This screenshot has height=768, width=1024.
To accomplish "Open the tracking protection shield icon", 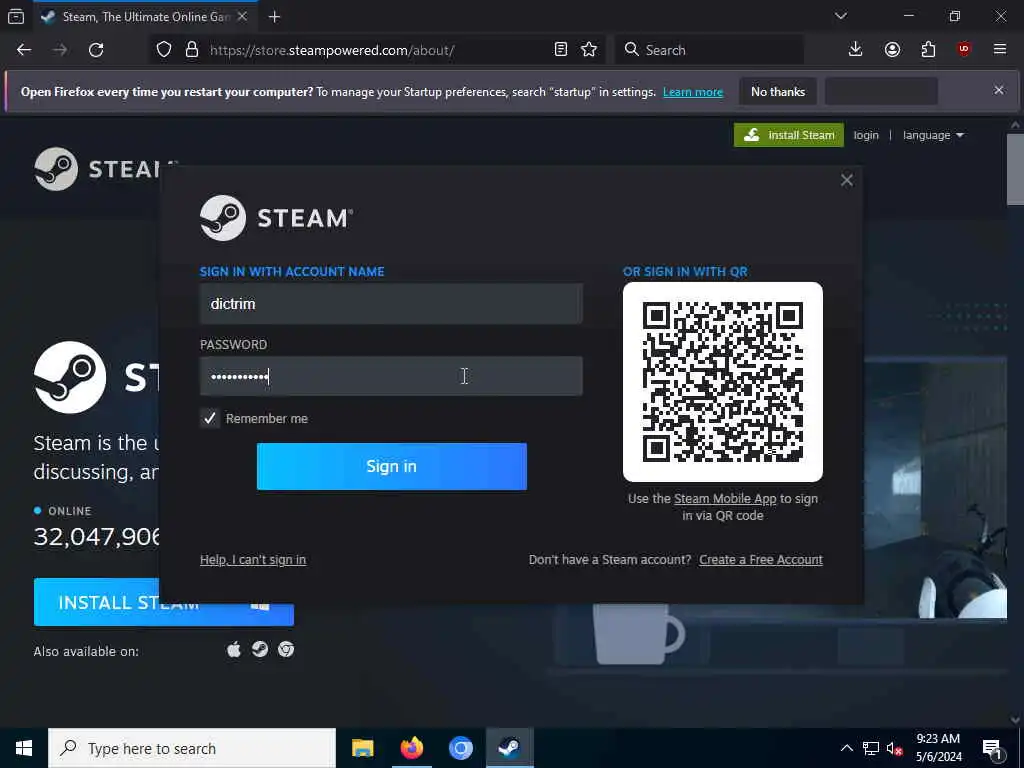I will pos(164,50).
